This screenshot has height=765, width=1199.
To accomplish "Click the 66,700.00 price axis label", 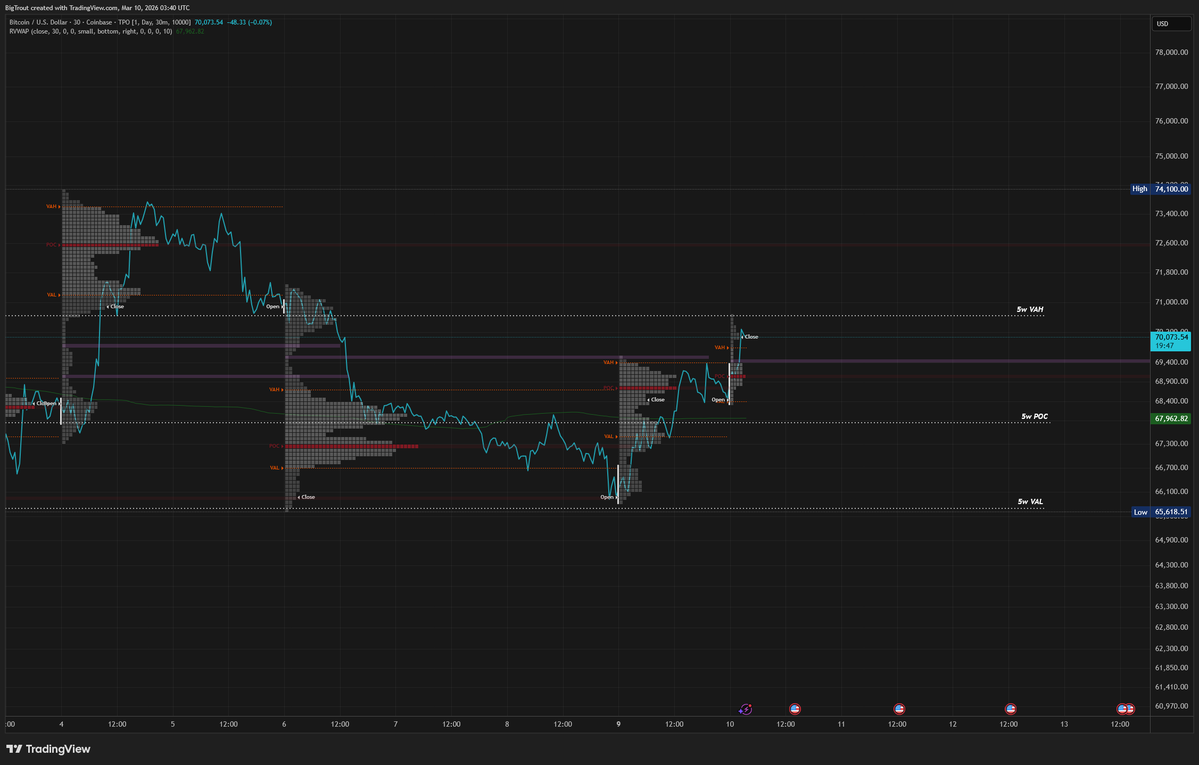I will tap(1171, 467).
